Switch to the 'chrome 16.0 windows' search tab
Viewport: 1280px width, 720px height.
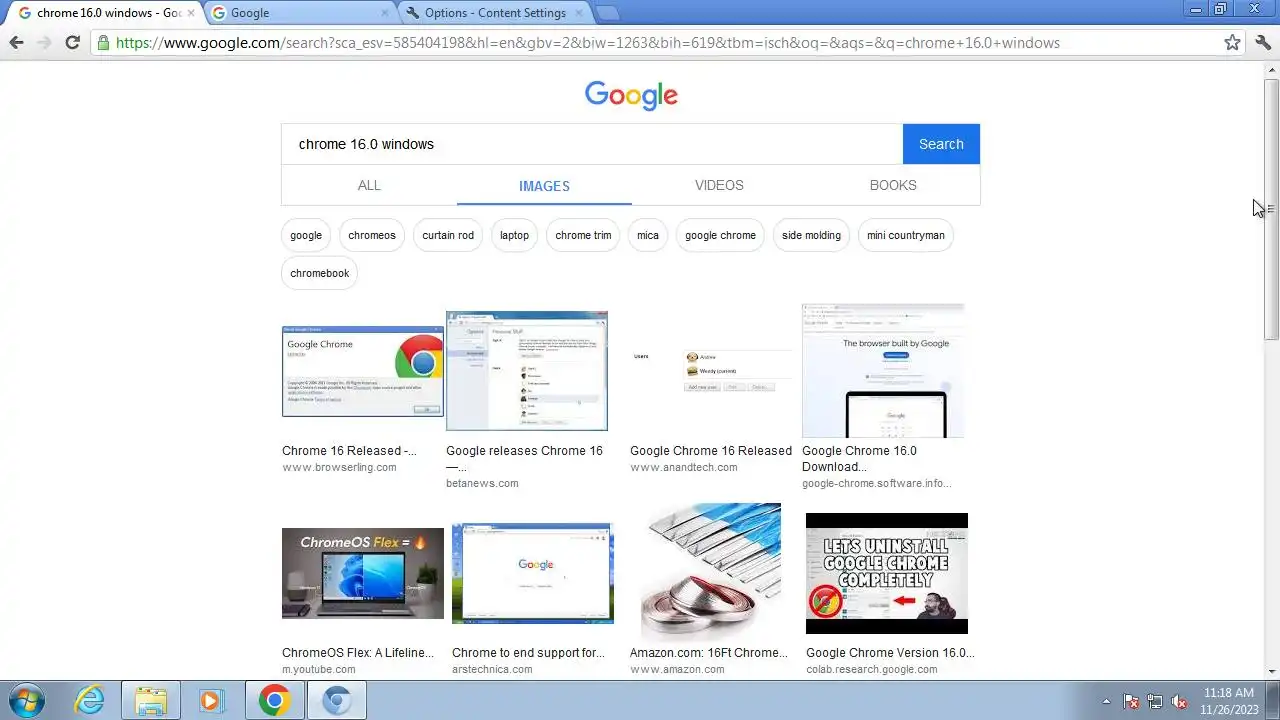pyautogui.click(x=103, y=13)
